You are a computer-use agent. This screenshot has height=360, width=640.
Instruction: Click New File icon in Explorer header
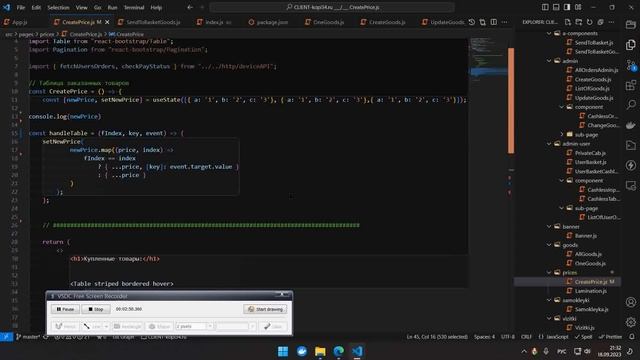(568, 22)
